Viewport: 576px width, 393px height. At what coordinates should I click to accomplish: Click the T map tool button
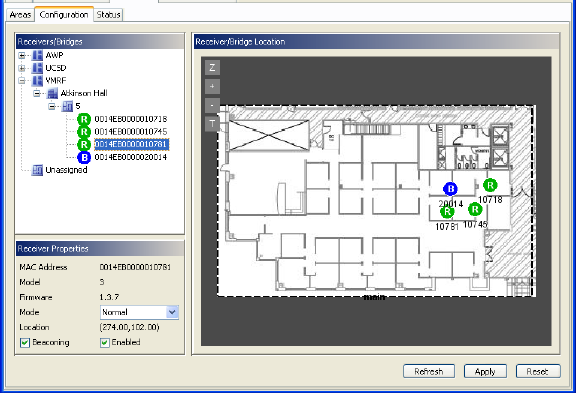point(212,124)
